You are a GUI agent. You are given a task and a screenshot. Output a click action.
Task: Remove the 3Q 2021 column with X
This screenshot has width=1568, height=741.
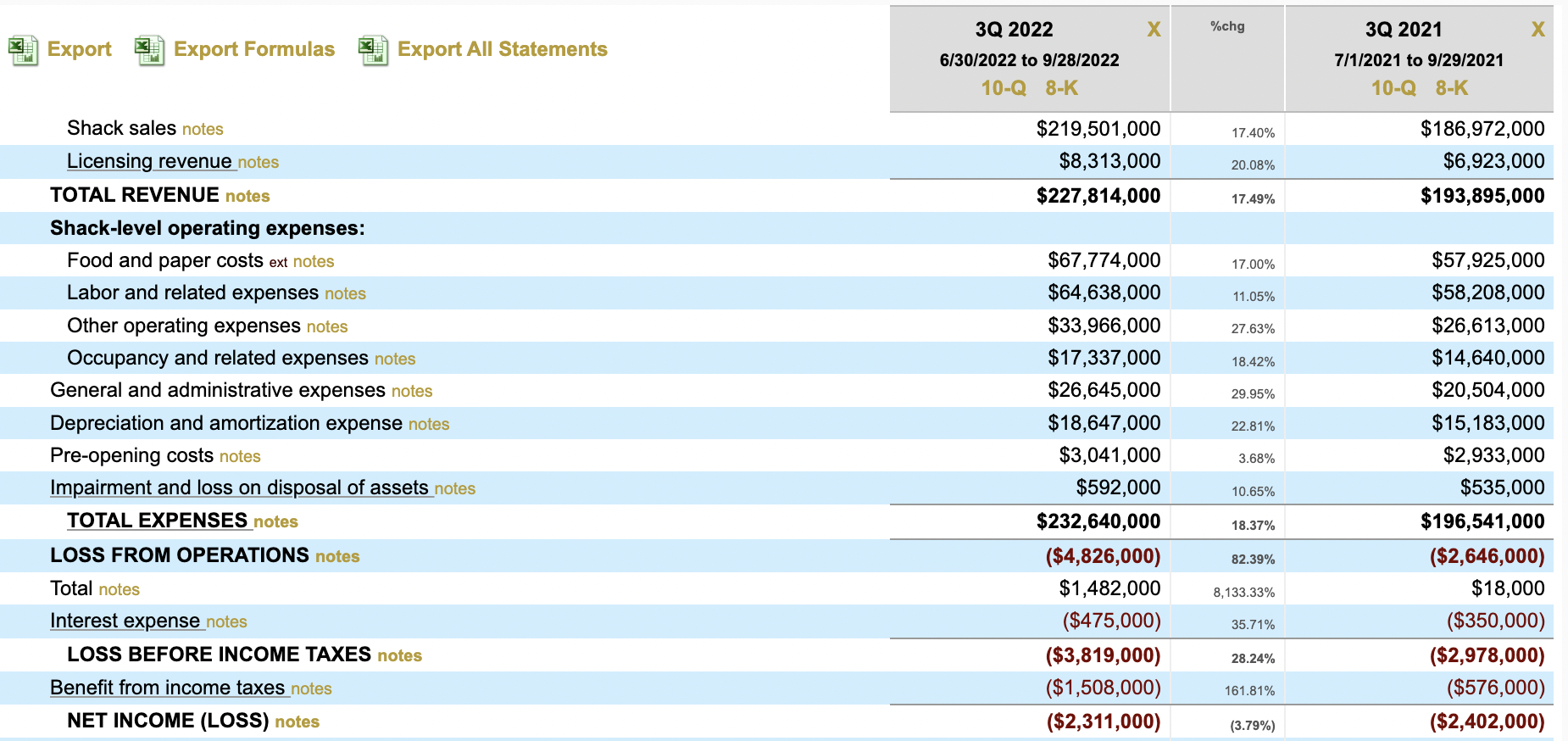(1537, 30)
